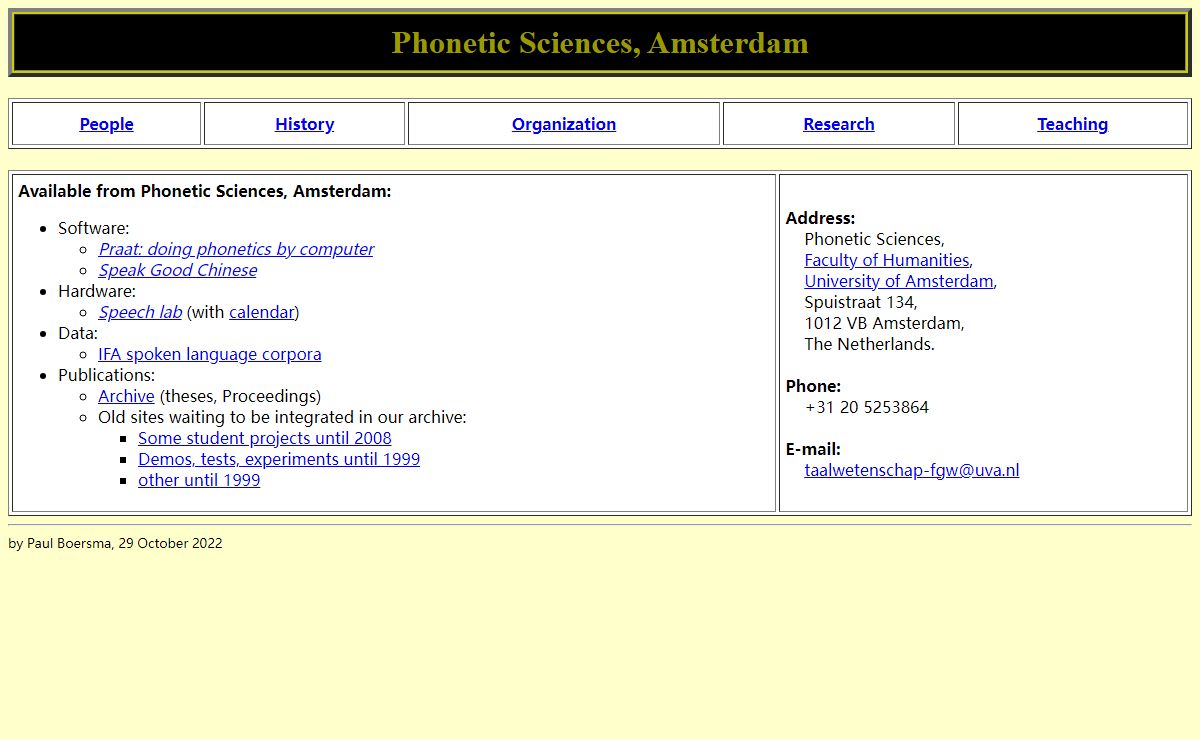
Task: Select 'Available from Phonetic Sciences, Amsterdam:' heading
Action: point(205,191)
